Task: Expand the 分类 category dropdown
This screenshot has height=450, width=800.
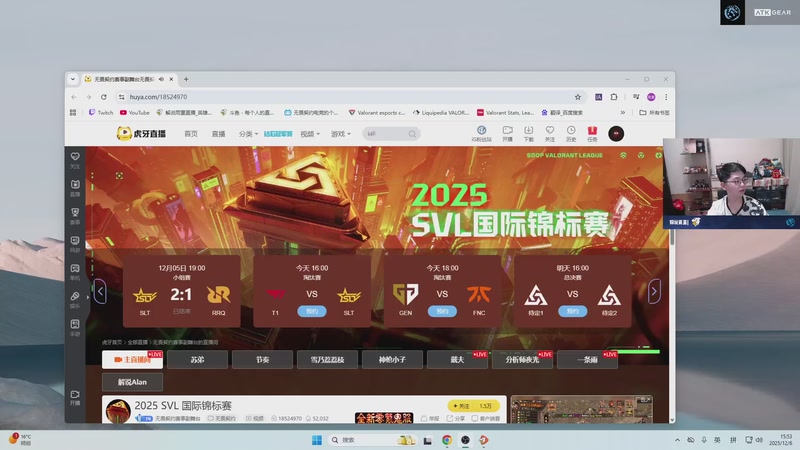Action: [248, 134]
